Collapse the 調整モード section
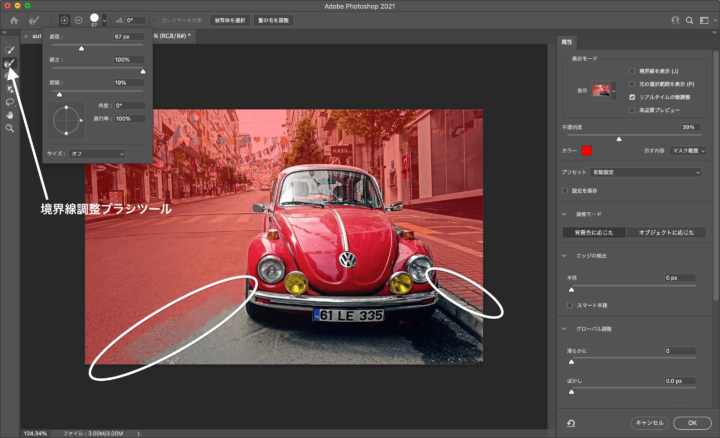This screenshot has height=438, width=720. click(564, 214)
